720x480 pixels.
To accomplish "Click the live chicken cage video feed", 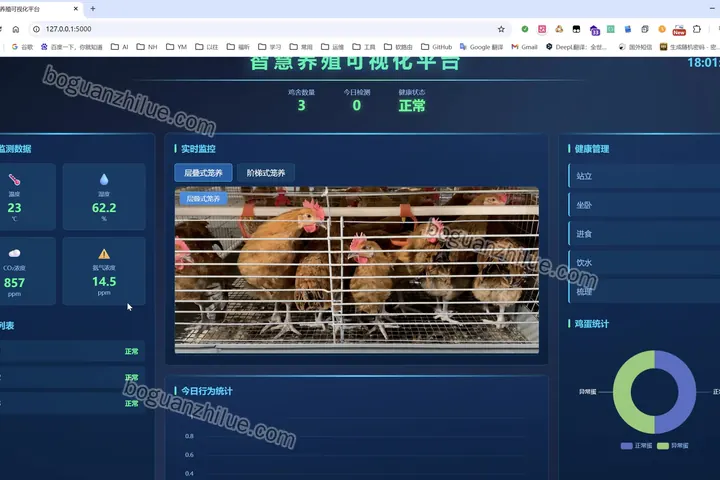I will [x=356, y=270].
